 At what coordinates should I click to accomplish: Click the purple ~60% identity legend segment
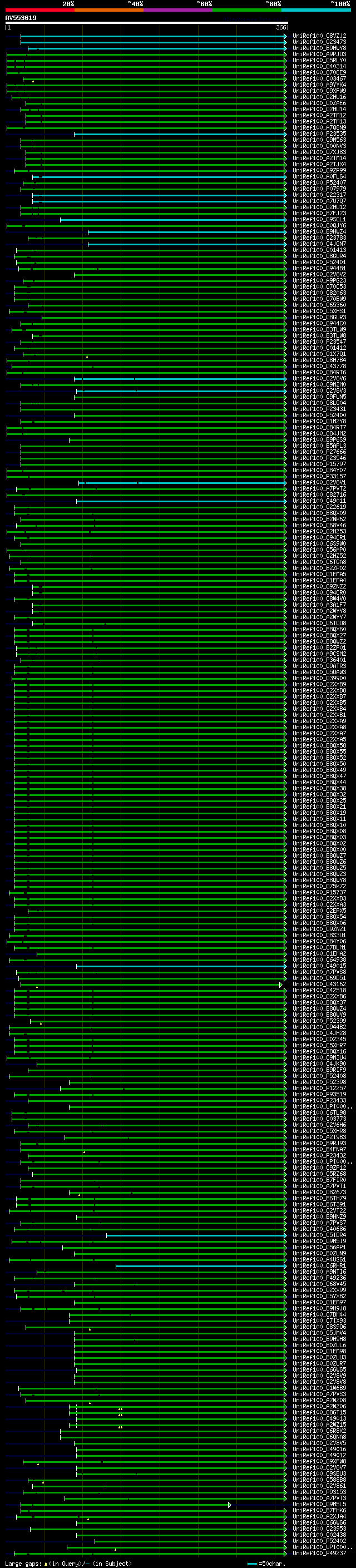coord(179,10)
